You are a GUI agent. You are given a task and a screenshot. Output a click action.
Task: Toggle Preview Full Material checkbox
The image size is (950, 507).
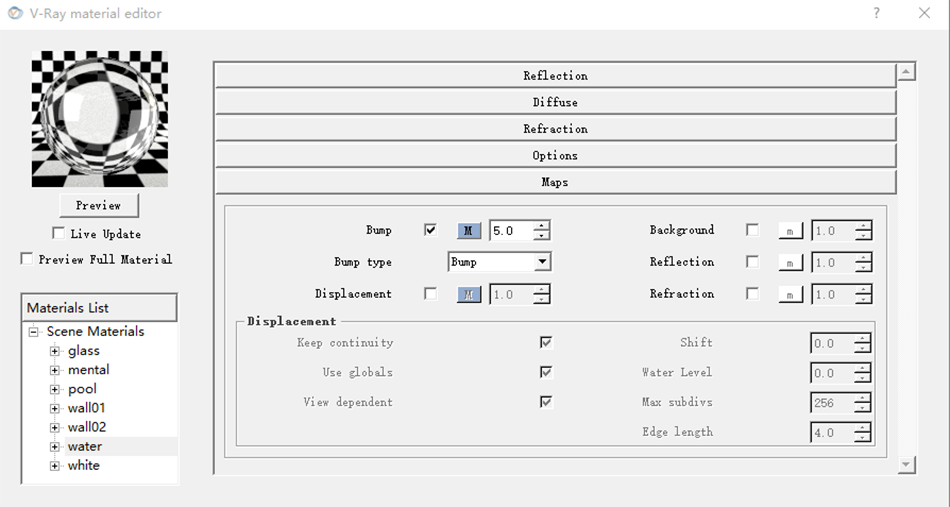[x=27, y=259]
